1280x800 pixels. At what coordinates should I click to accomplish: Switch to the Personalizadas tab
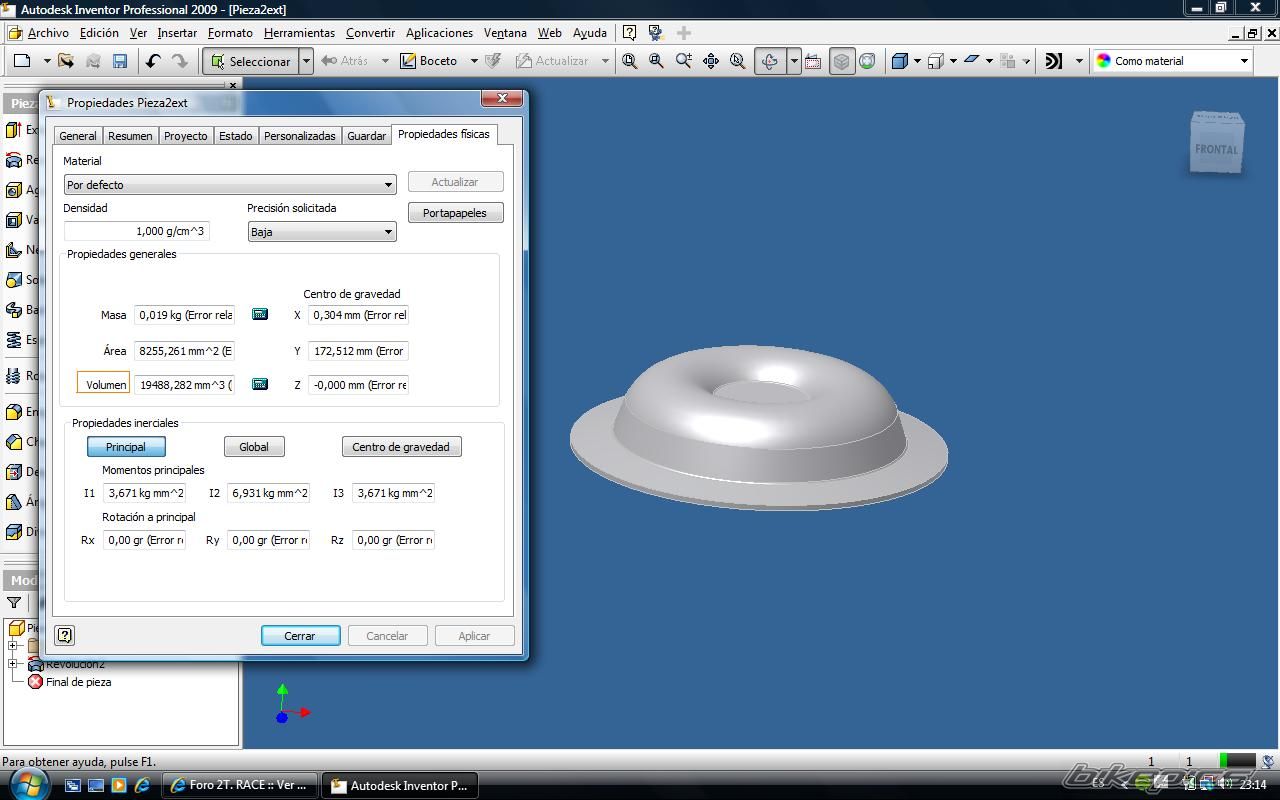pos(300,136)
